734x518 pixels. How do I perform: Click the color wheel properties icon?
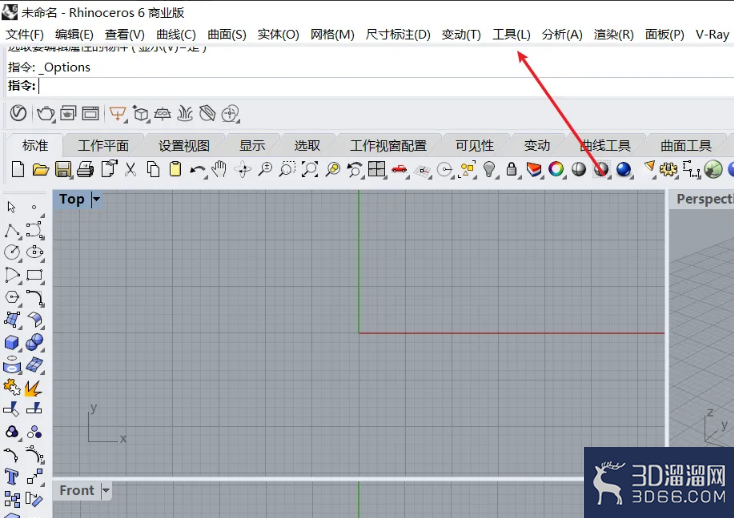point(556,169)
